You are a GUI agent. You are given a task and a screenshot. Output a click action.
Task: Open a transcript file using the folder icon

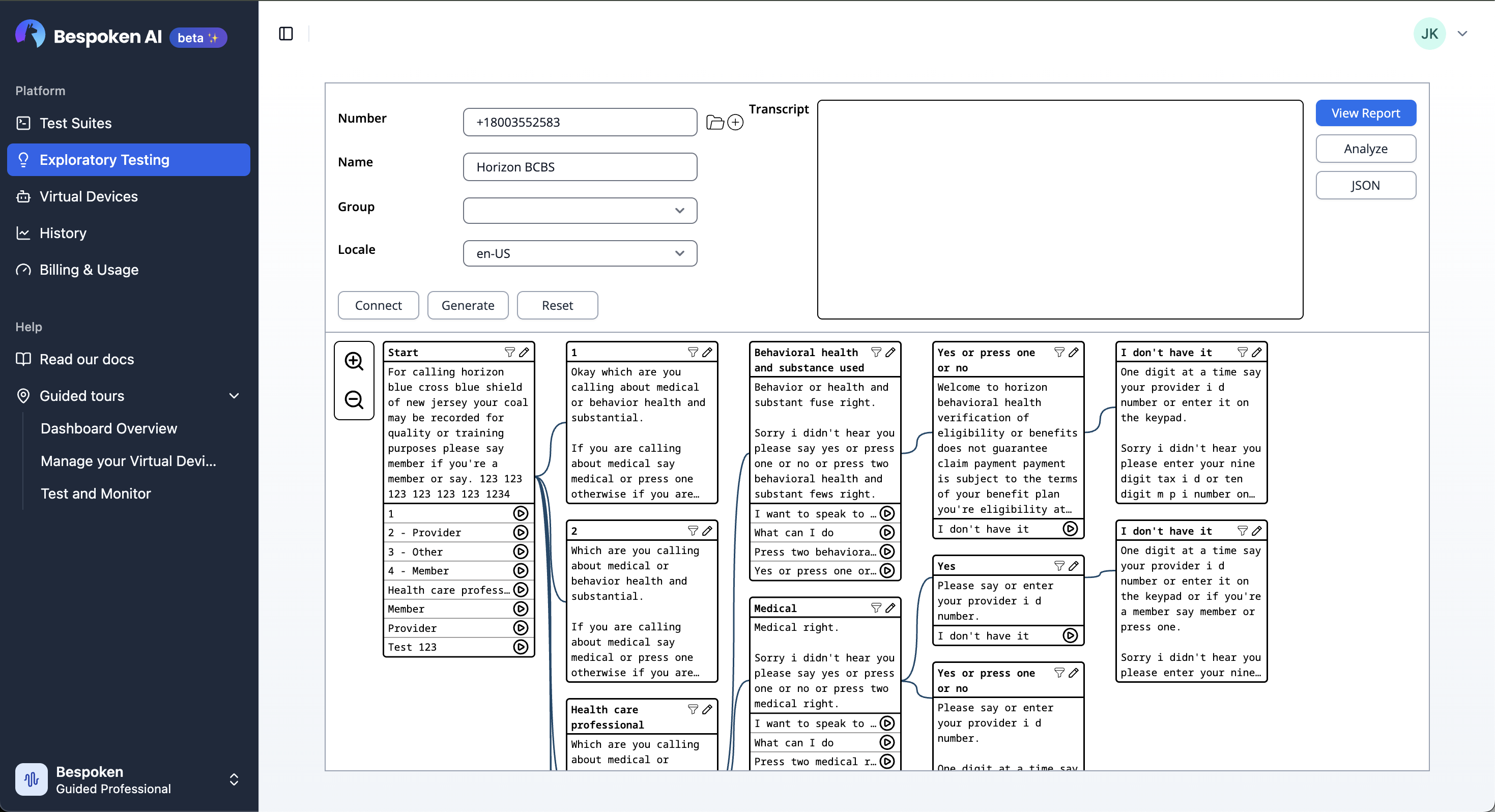(x=714, y=122)
